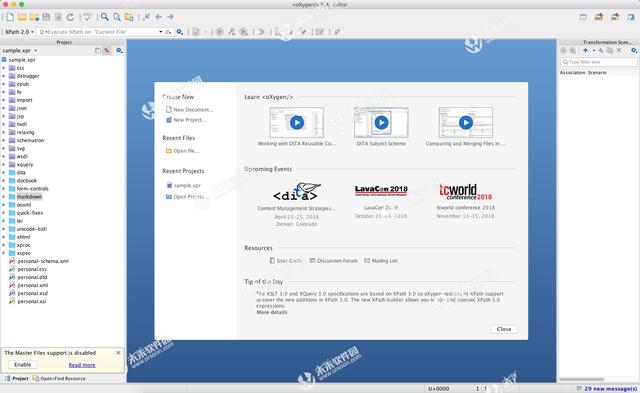Open the 29 new message(s) notification
The image size is (640, 393).
click(607, 389)
